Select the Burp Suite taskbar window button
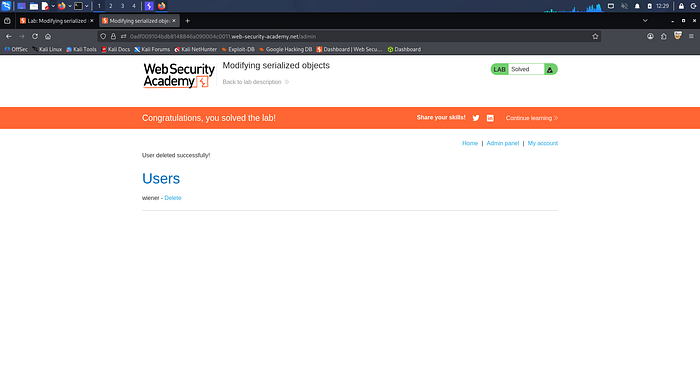 149,6
